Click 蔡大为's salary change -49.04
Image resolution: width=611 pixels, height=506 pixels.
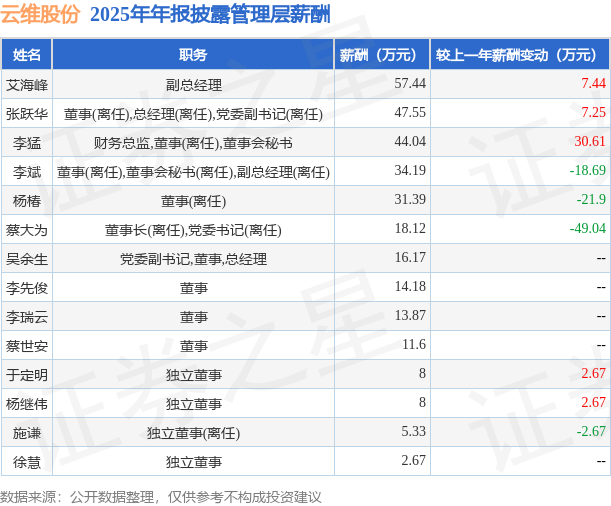[x=588, y=228]
